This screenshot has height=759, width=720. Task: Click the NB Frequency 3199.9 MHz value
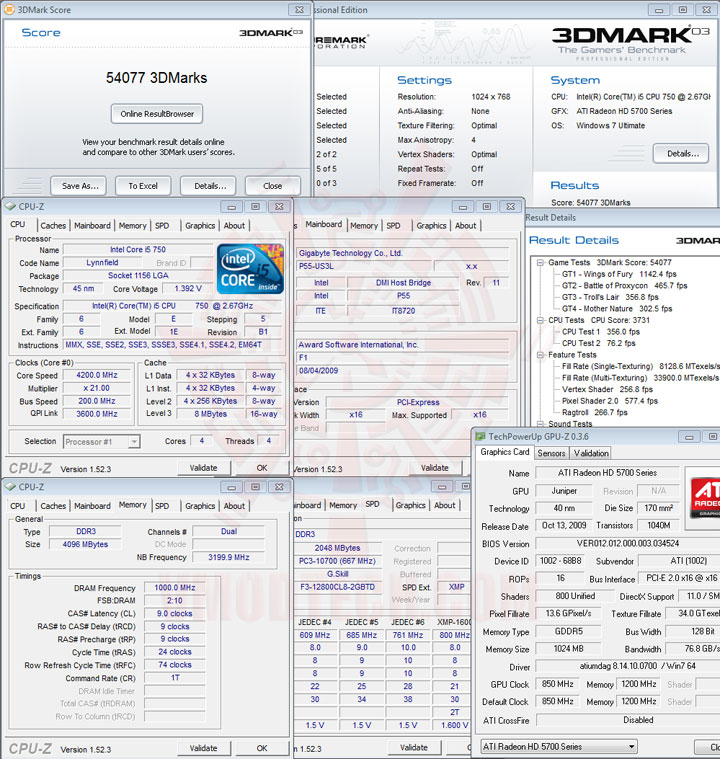pos(229,558)
